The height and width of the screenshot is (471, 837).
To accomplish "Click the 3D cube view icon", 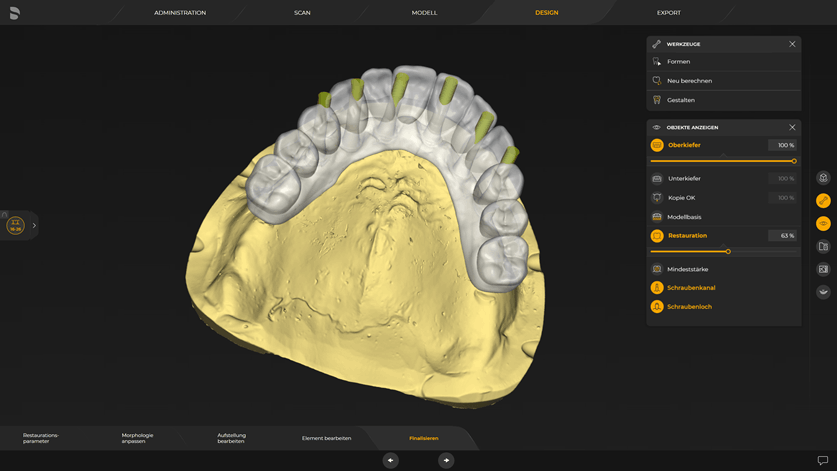I will click(x=823, y=178).
